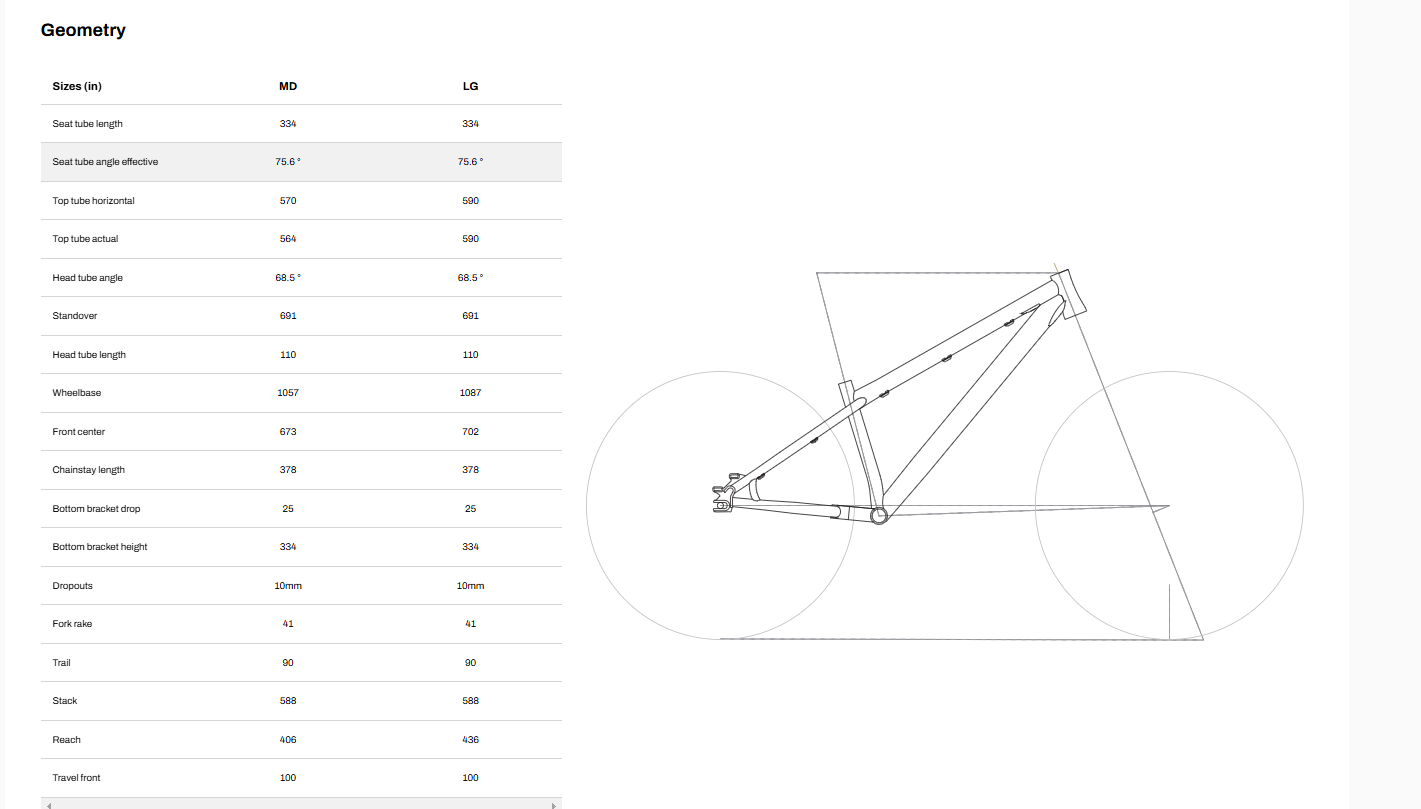The image size is (1421, 809).
Task: Click the Head tube angle row label
Action: point(88,278)
